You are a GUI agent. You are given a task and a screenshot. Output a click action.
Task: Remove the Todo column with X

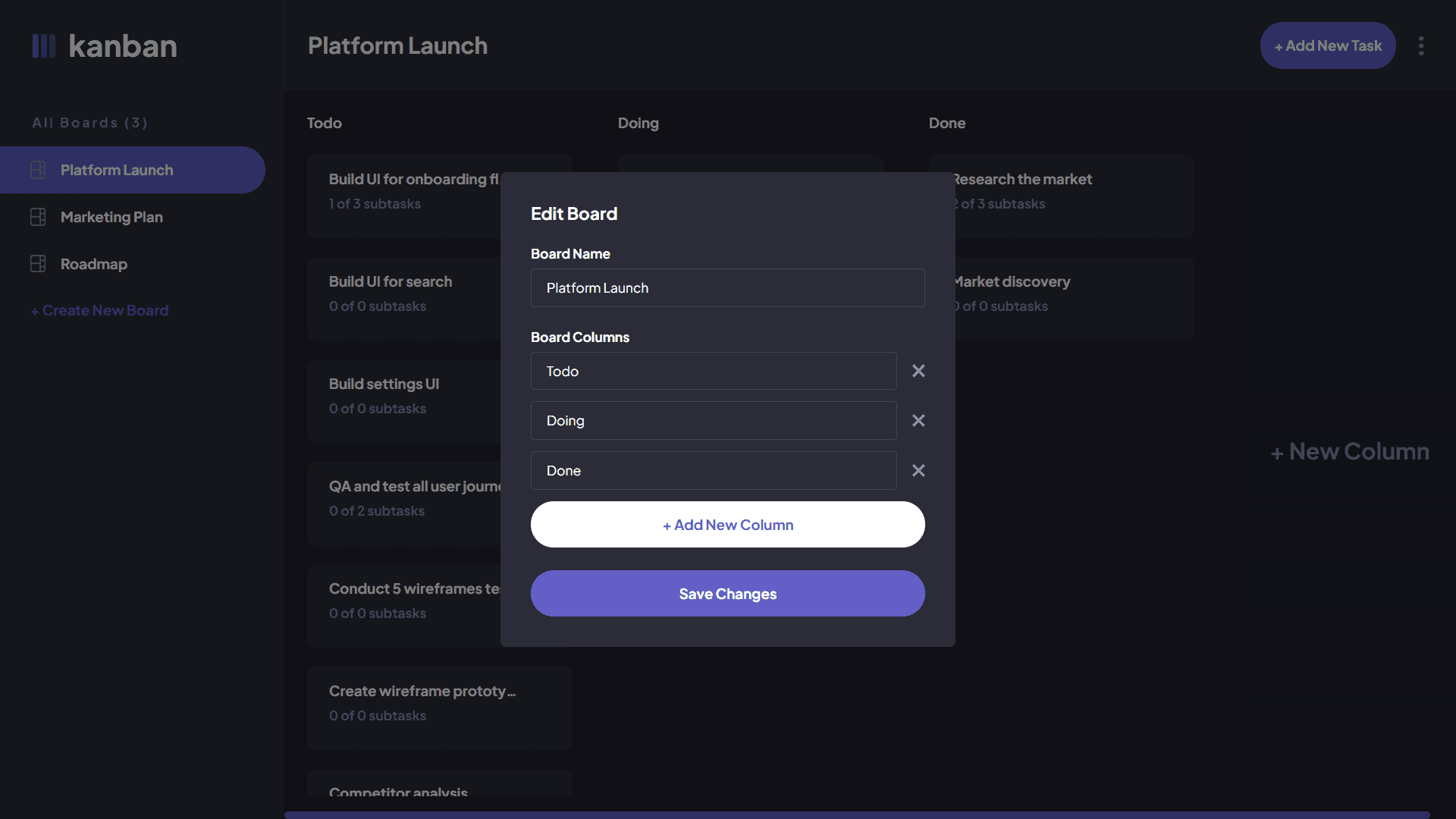918,371
